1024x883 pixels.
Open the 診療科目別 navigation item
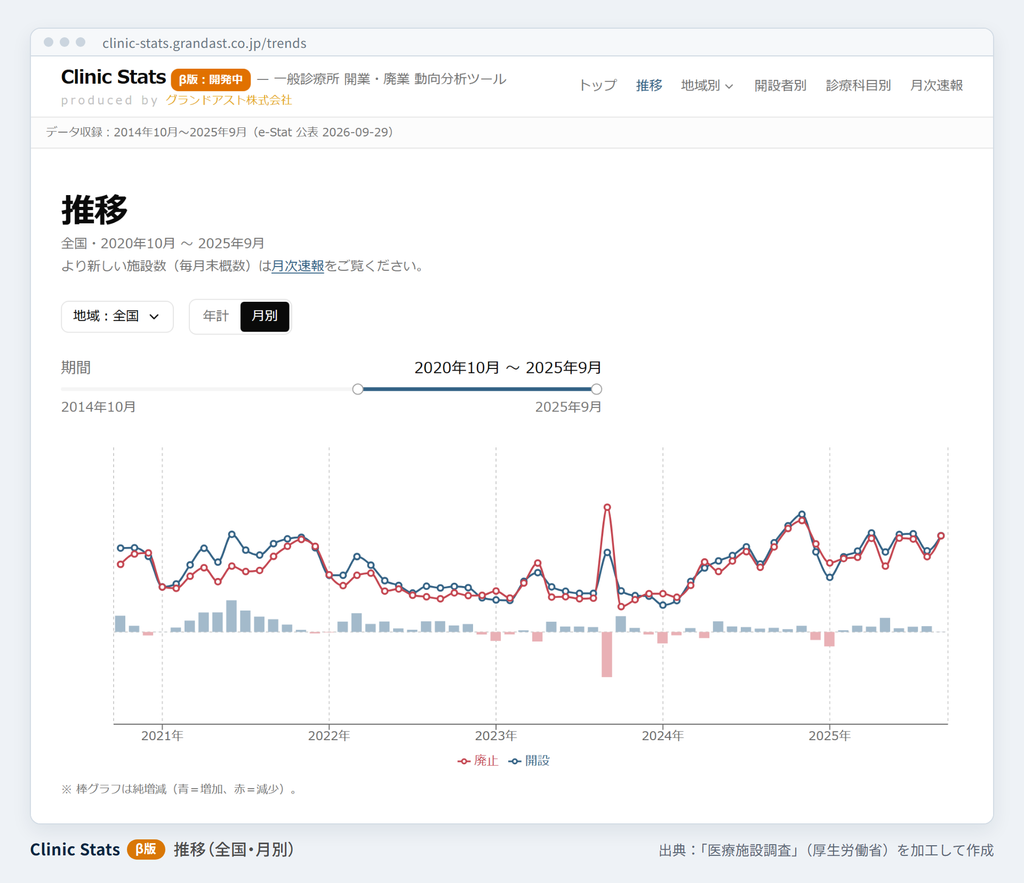click(x=858, y=86)
